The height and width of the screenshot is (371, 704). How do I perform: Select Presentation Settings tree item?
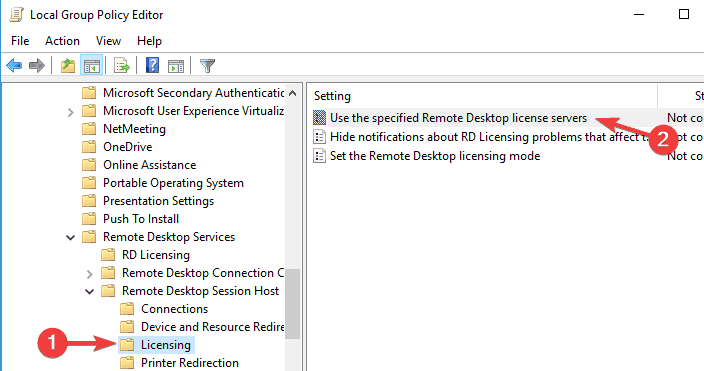click(158, 201)
